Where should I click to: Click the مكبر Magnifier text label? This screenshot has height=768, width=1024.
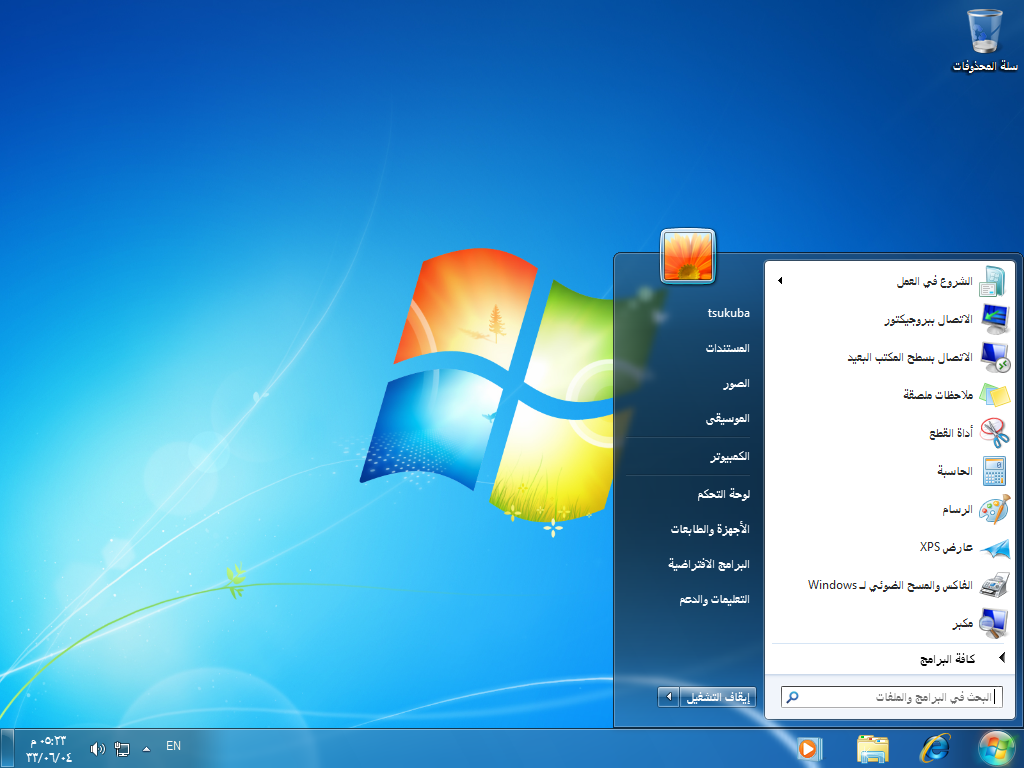coord(963,624)
